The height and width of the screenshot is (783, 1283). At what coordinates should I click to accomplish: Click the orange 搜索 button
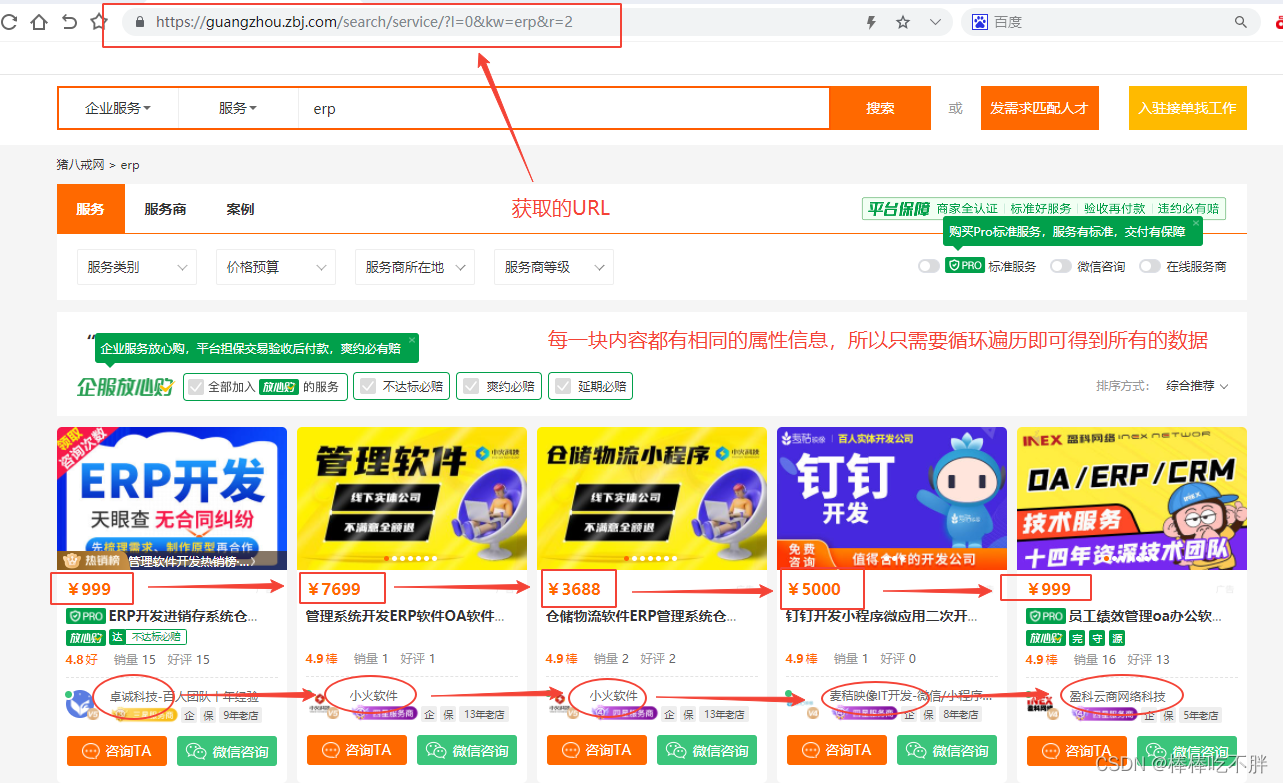pyautogui.click(x=880, y=108)
